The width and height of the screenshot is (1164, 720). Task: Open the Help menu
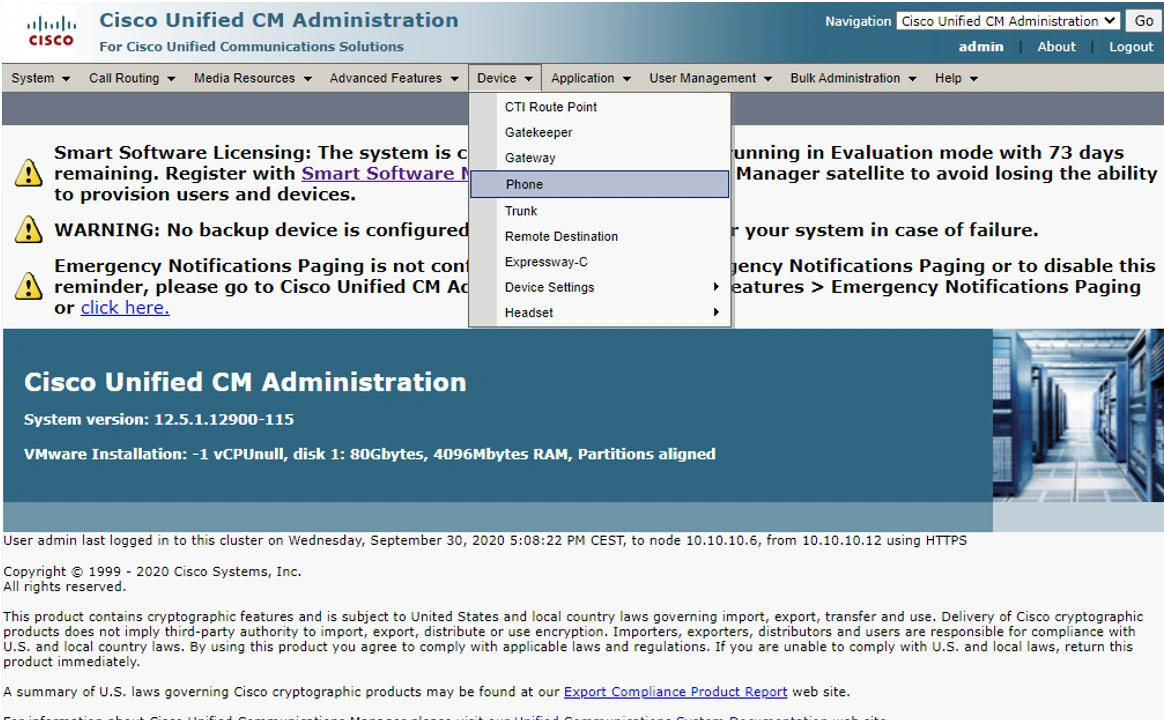click(956, 78)
